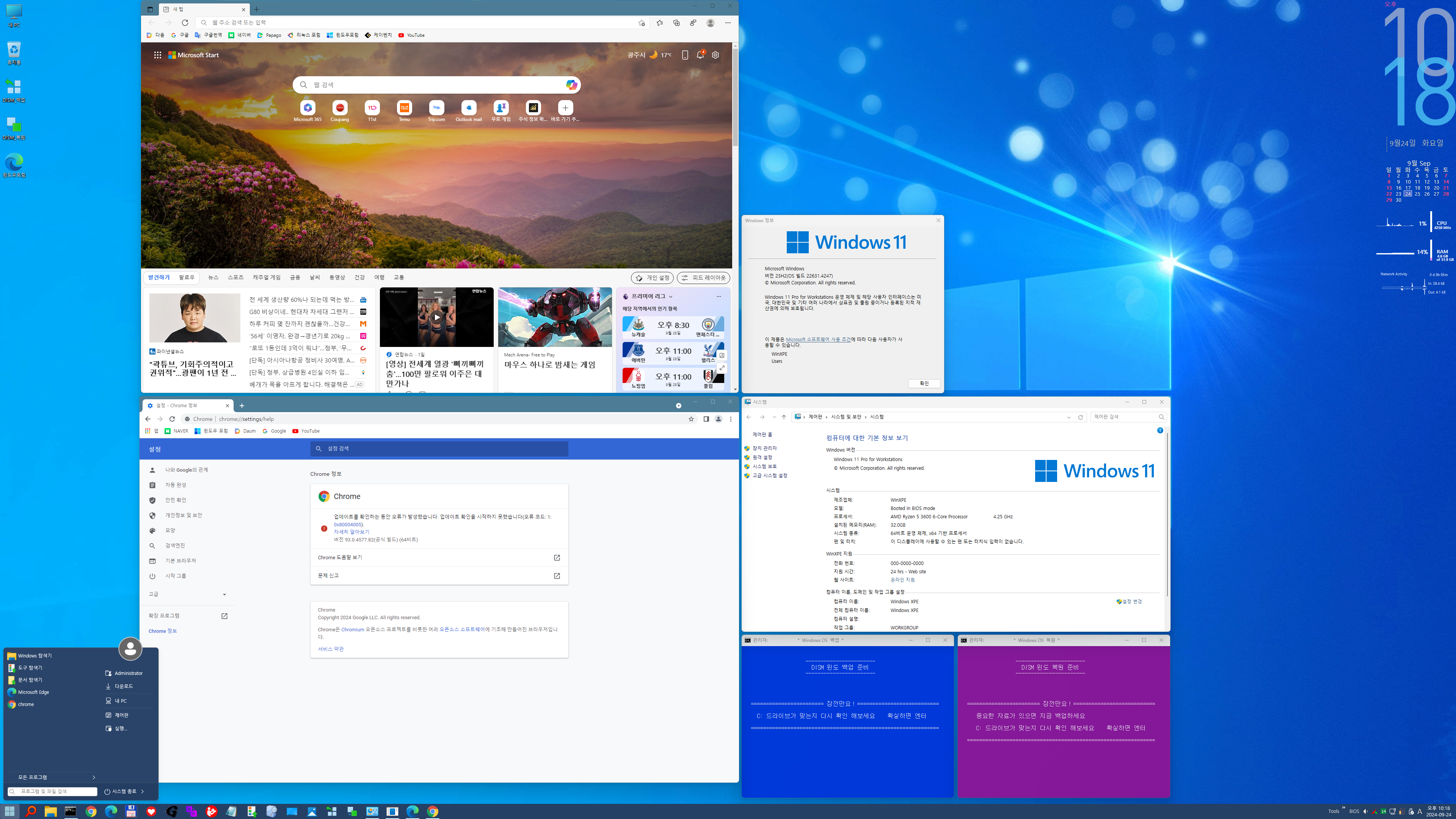Screen dimensions: 1456x819
Task: Open Microsoft Start page settings gear
Action: [715, 55]
